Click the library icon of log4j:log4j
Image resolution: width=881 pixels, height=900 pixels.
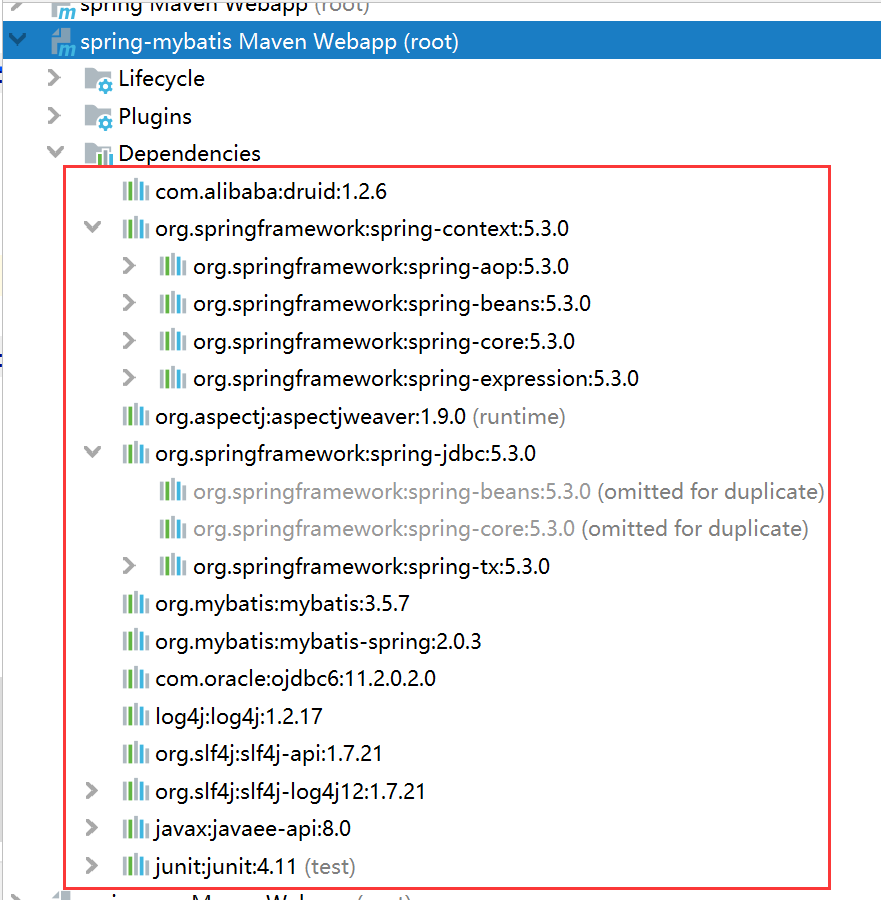tap(136, 716)
